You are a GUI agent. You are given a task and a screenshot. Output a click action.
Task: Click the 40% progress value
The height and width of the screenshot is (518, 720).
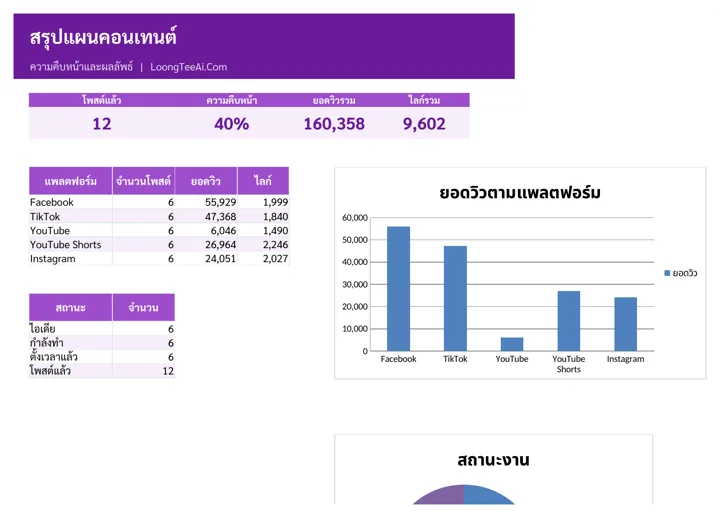(231, 124)
